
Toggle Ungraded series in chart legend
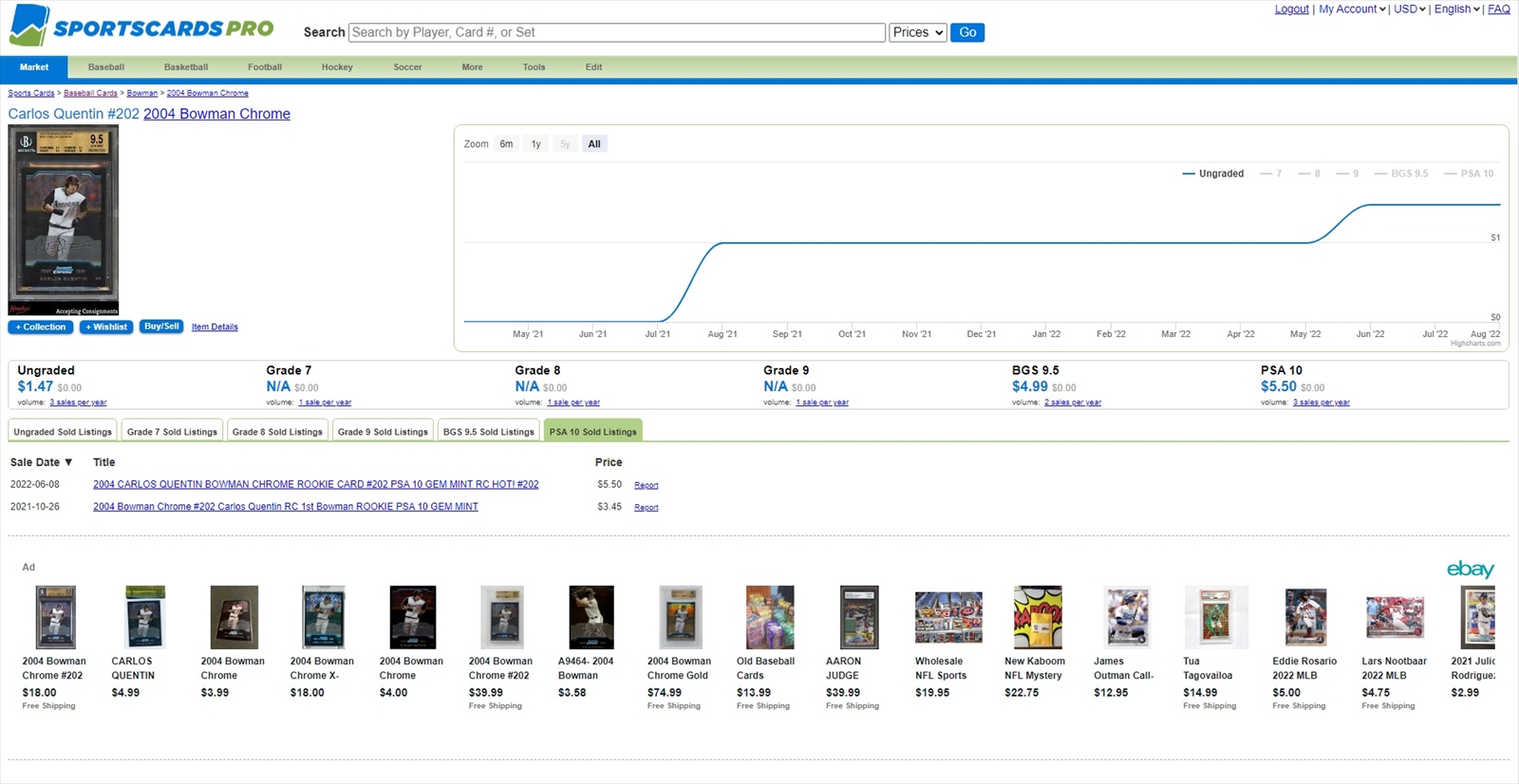pyautogui.click(x=1212, y=174)
